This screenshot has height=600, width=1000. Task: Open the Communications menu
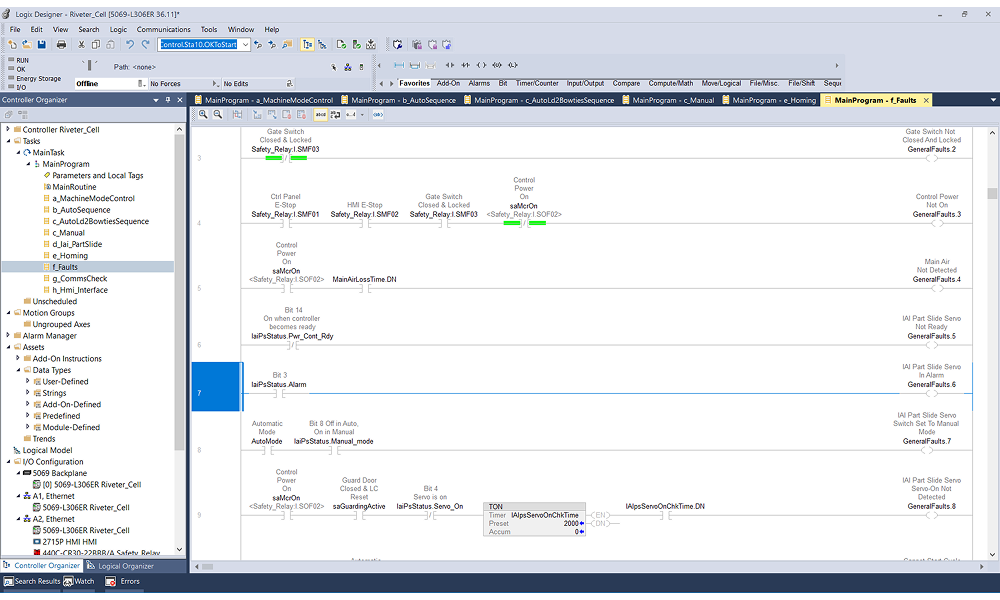[x=163, y=30]
